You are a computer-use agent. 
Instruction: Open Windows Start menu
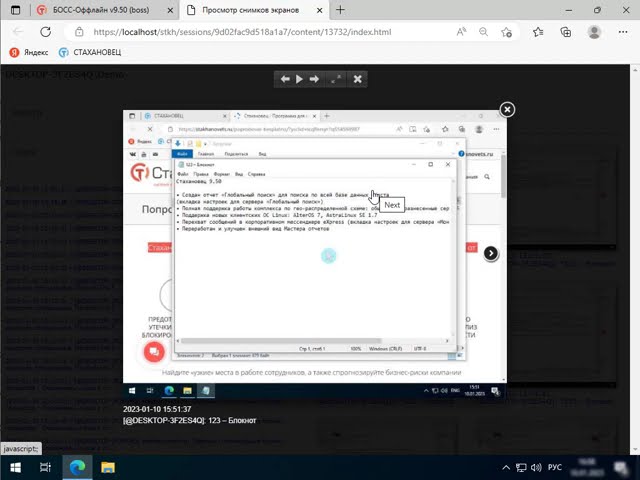click(x=14, y=467)
